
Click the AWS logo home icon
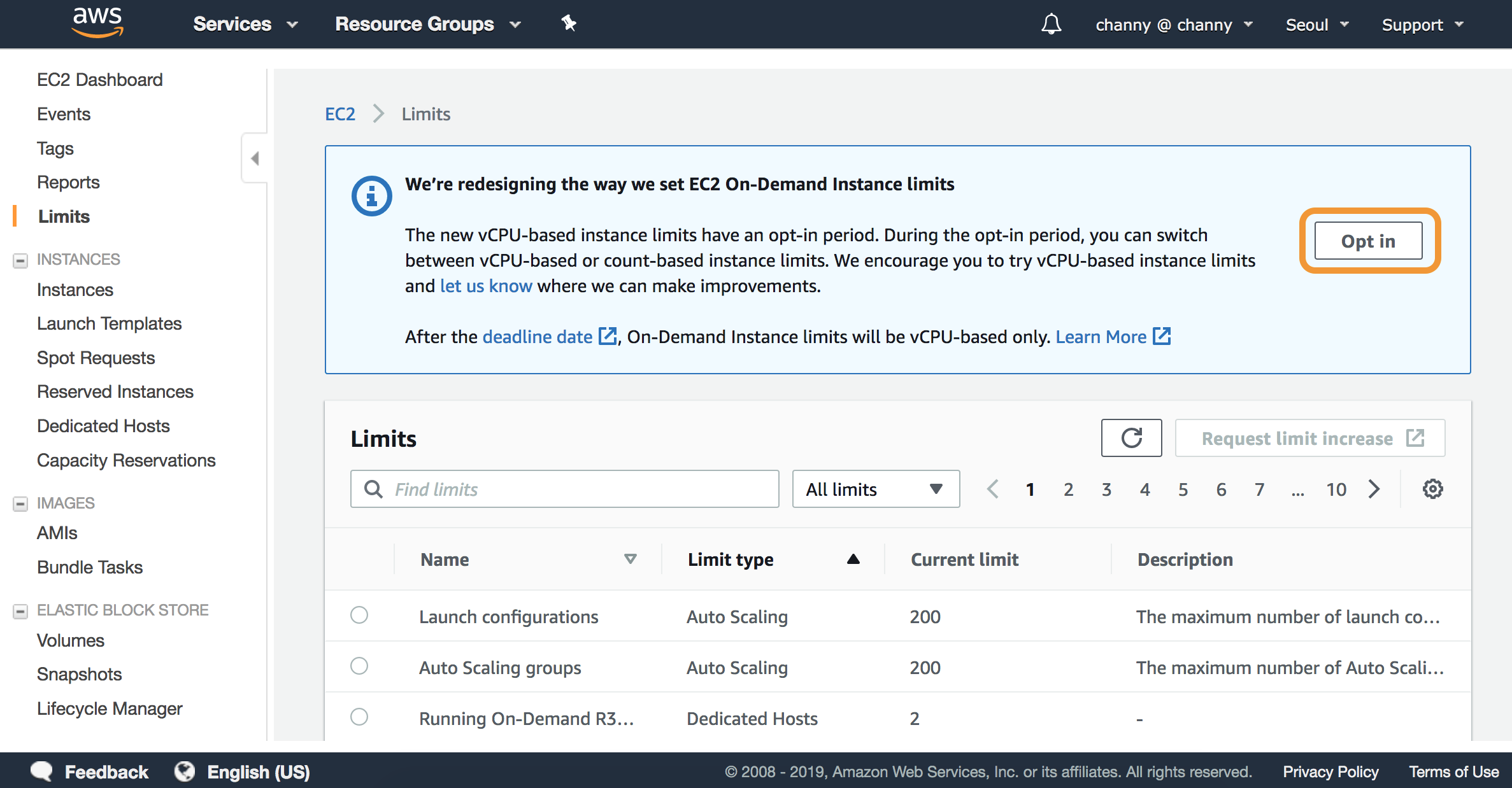[x=97, y=23]
